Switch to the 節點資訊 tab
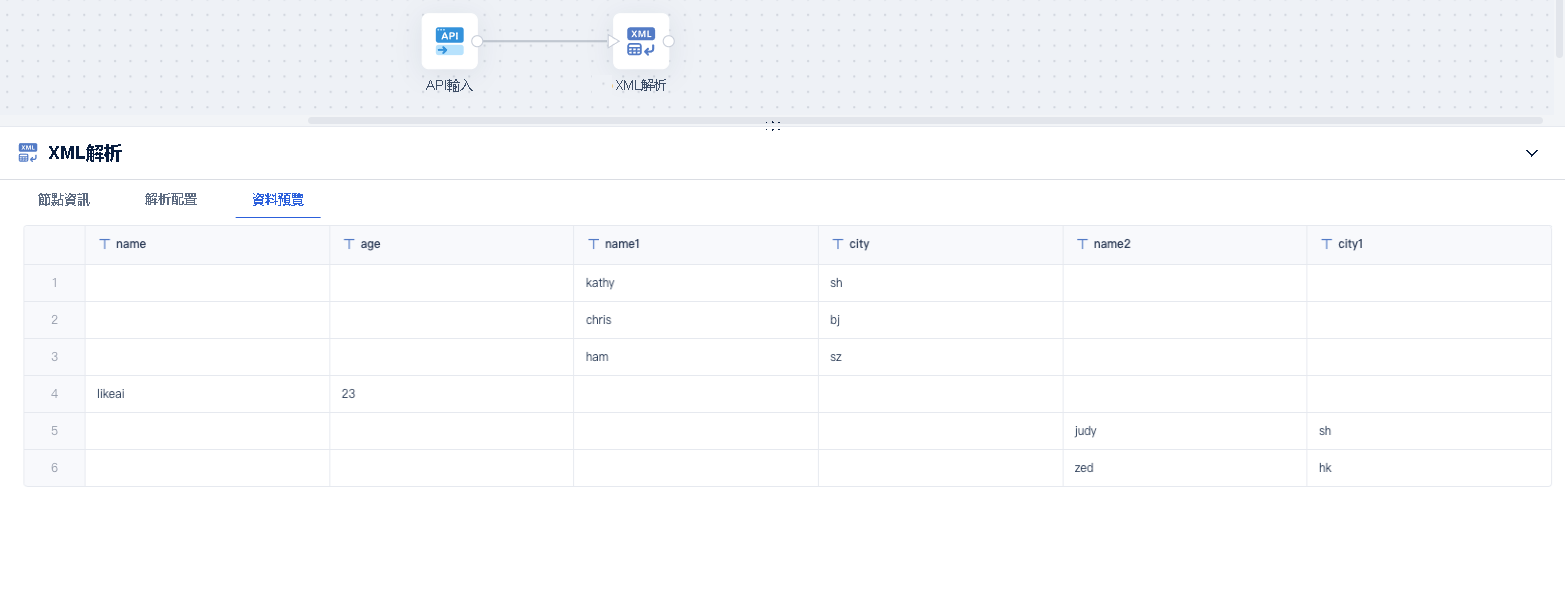Image resolution: width=1567 pixels, height=591 pixels. [64, 200]
